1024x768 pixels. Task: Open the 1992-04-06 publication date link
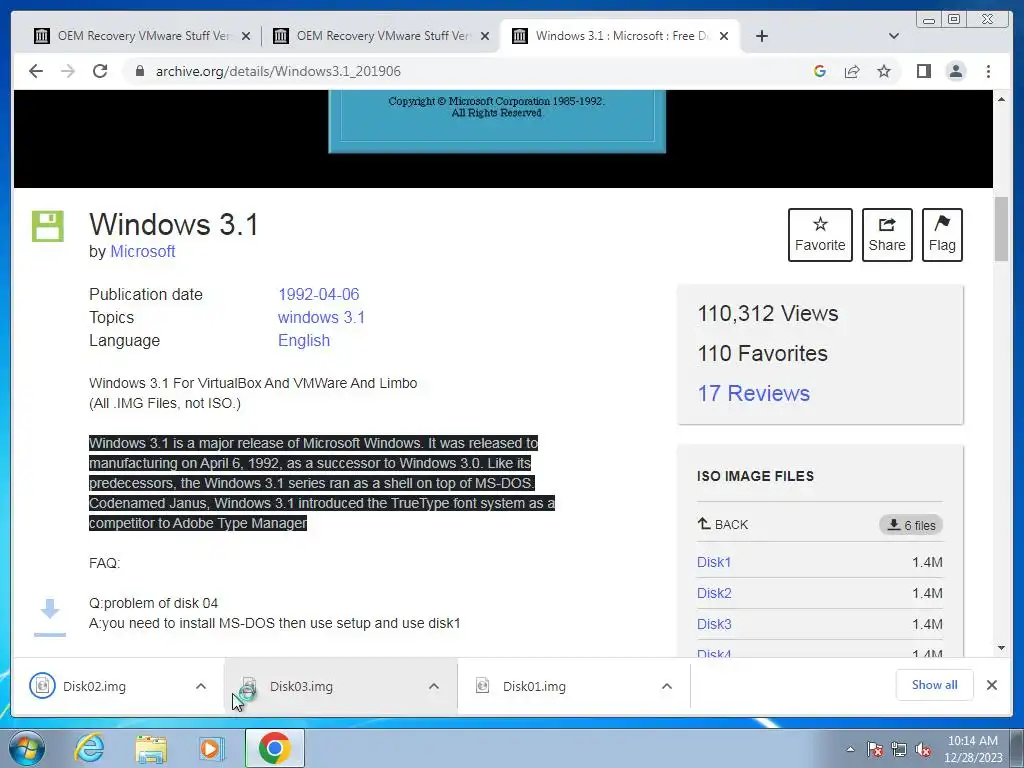pyautogui.click(x=319, y=295)
